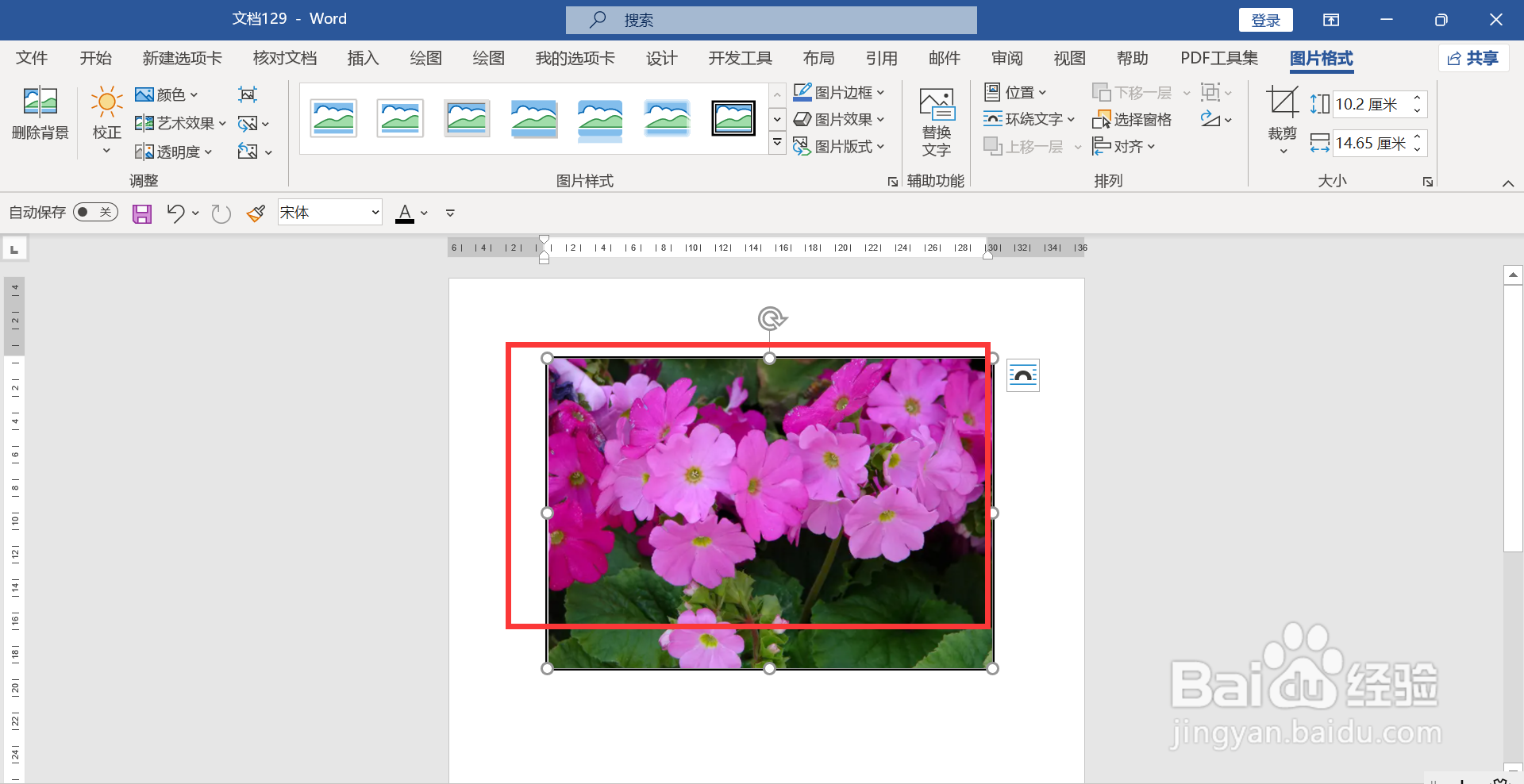
Task: Open Customize Quick Access Toolbar arrow
Action: (x=450, y=213)
